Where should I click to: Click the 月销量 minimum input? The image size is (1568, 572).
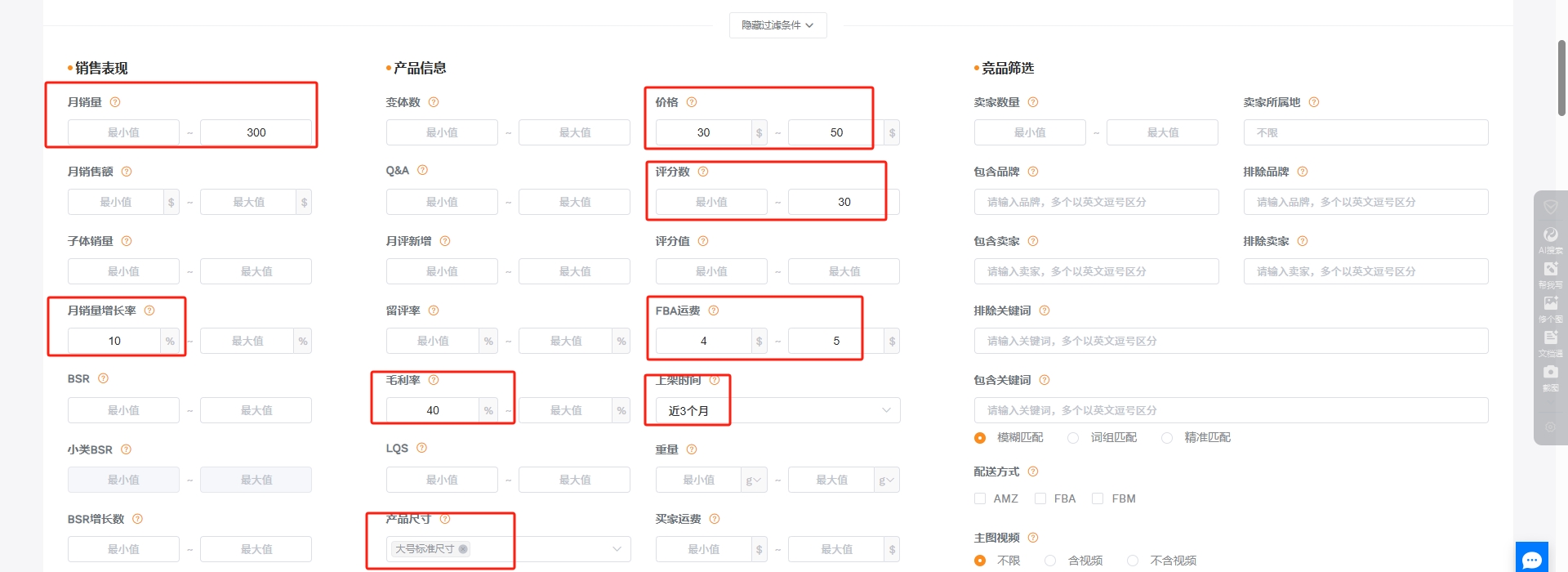coord(123,132)
